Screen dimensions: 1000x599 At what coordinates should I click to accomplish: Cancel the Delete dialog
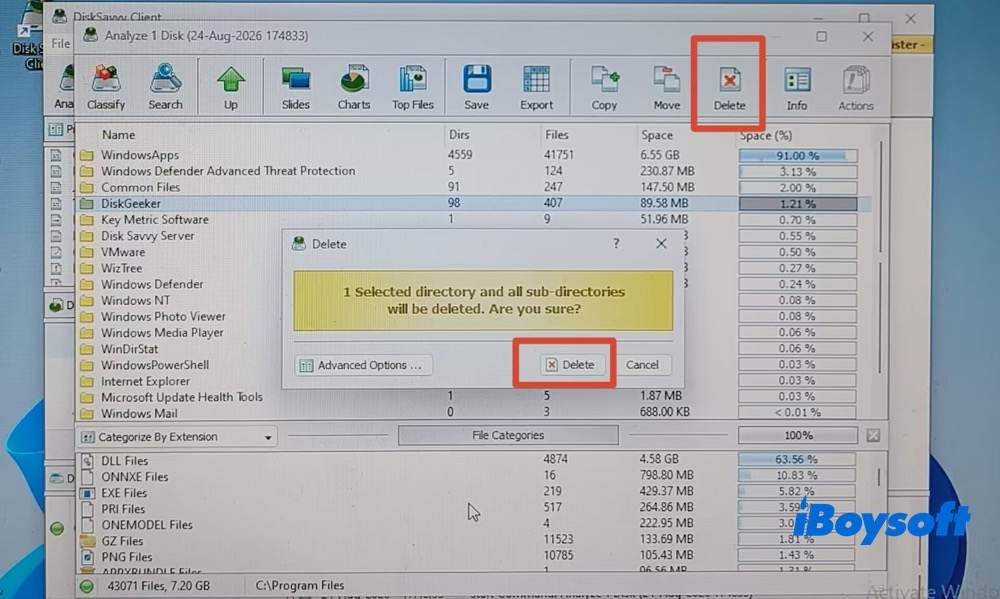[642, 364]
